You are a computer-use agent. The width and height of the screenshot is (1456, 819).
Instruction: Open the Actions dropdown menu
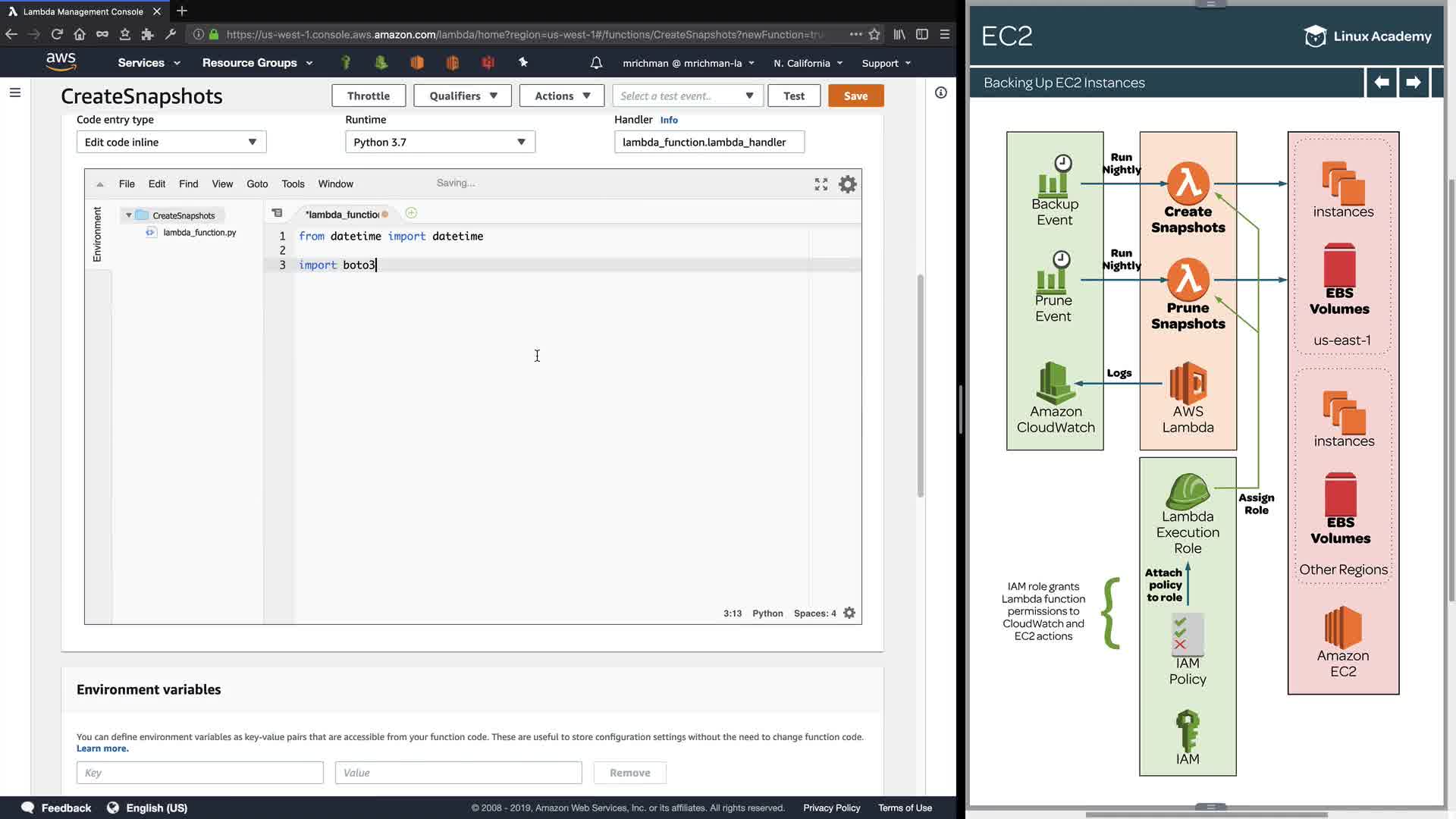coord(561,96)
